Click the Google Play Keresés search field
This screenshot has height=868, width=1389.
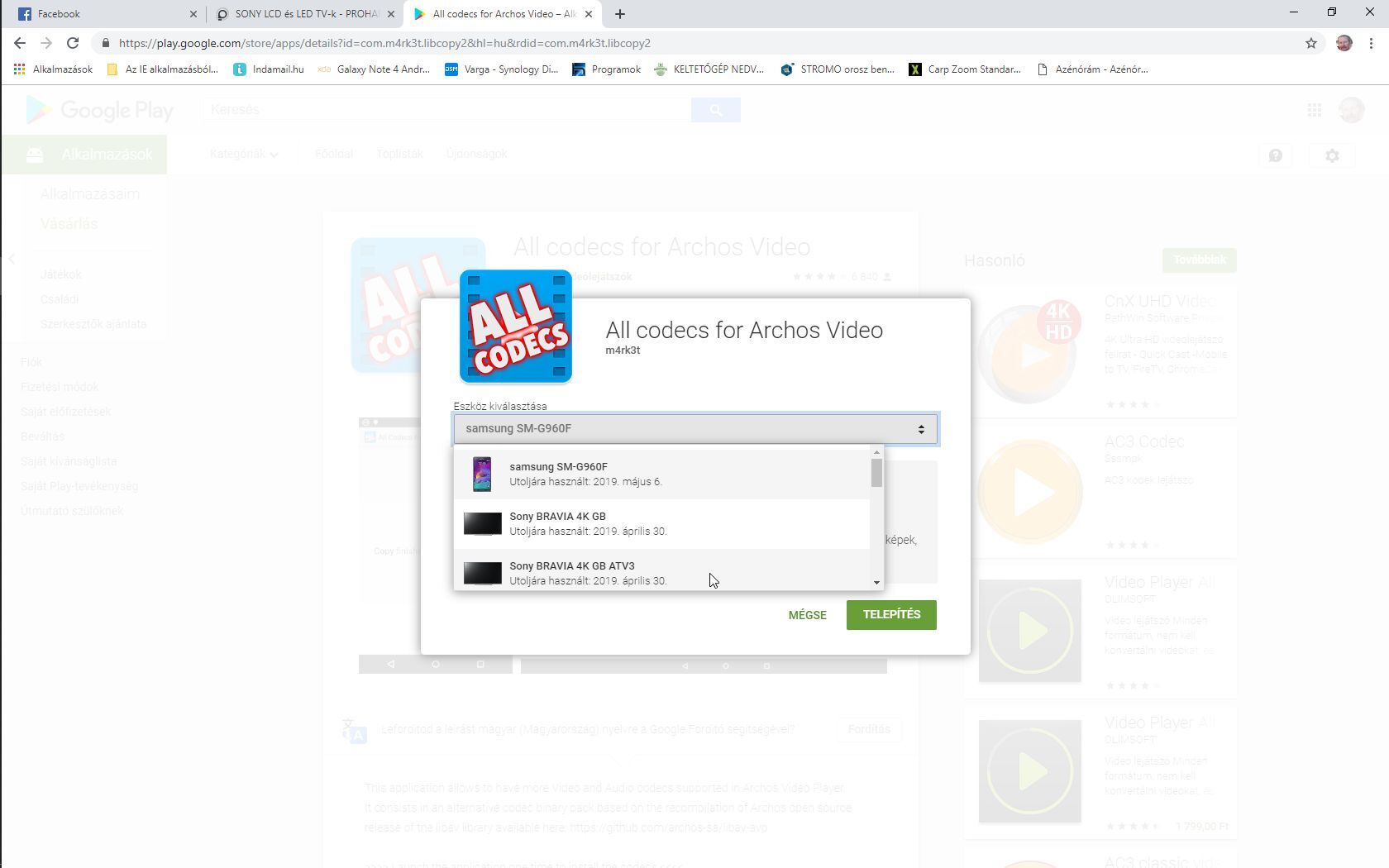(x=446, y=110)
